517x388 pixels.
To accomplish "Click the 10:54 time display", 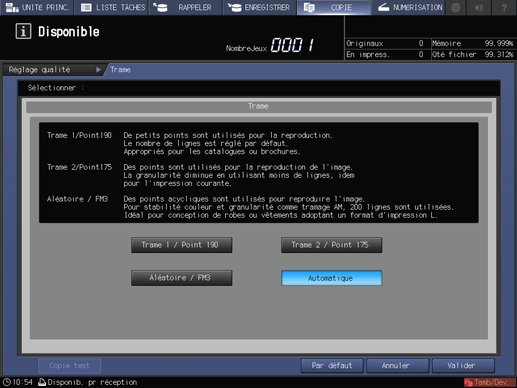I will click(23, 382).
